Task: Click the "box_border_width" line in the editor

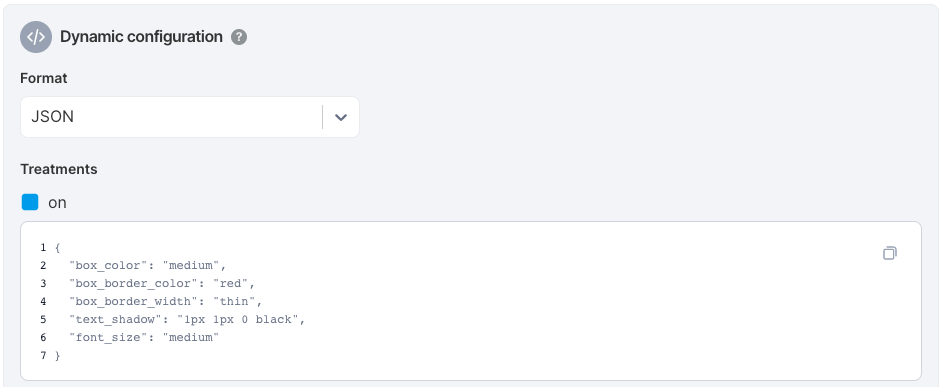Action: point(165,302)
